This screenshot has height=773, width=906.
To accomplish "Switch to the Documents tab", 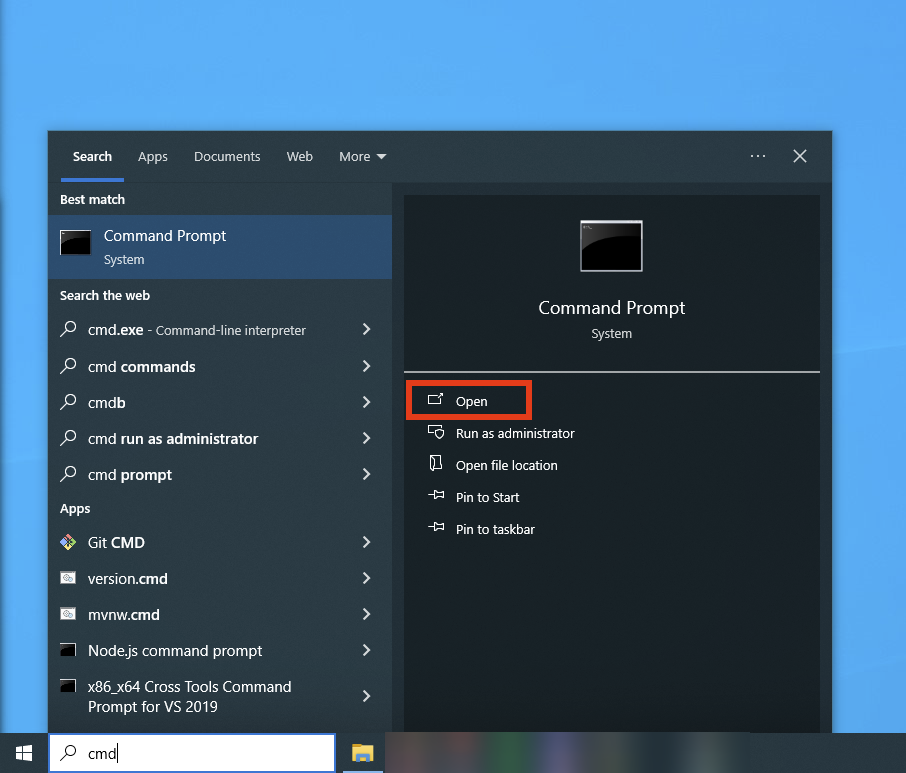I will click(x=227, y=157).
